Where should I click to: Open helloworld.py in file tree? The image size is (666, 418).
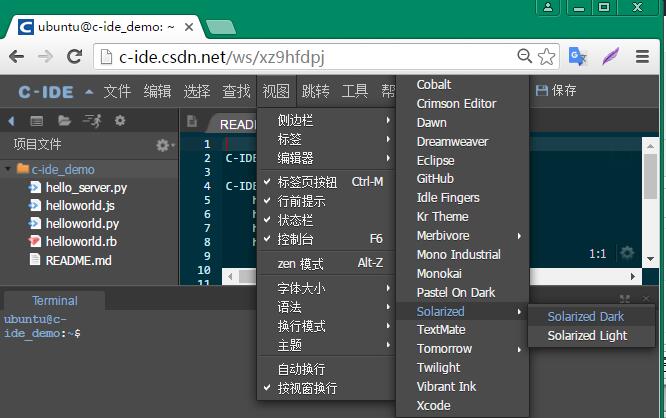click(x=82, y=223)
